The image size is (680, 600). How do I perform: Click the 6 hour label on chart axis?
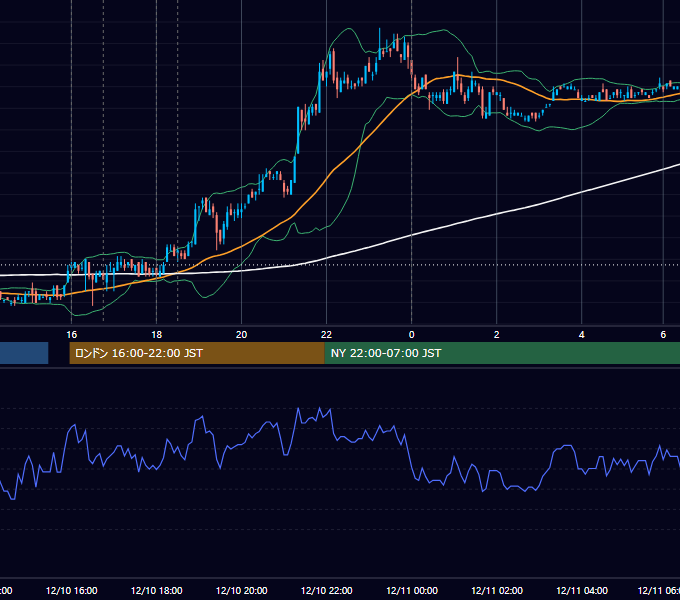click(x=663, y=335)
